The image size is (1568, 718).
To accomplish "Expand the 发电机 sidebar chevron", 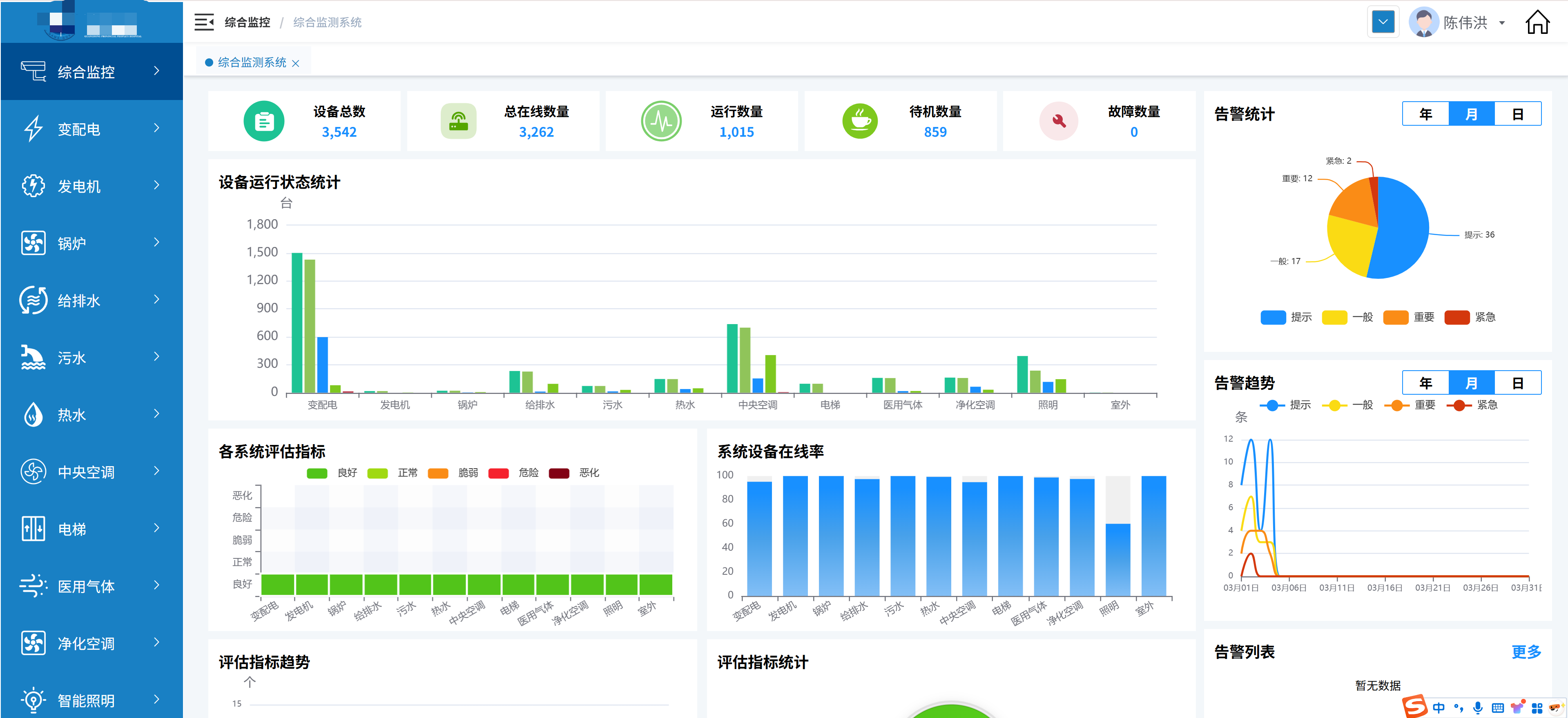I will click(156, 185).
